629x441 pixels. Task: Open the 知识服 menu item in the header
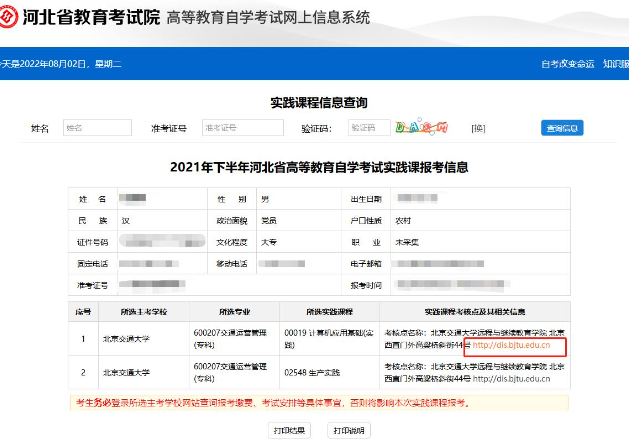click(x=616, y=64)
